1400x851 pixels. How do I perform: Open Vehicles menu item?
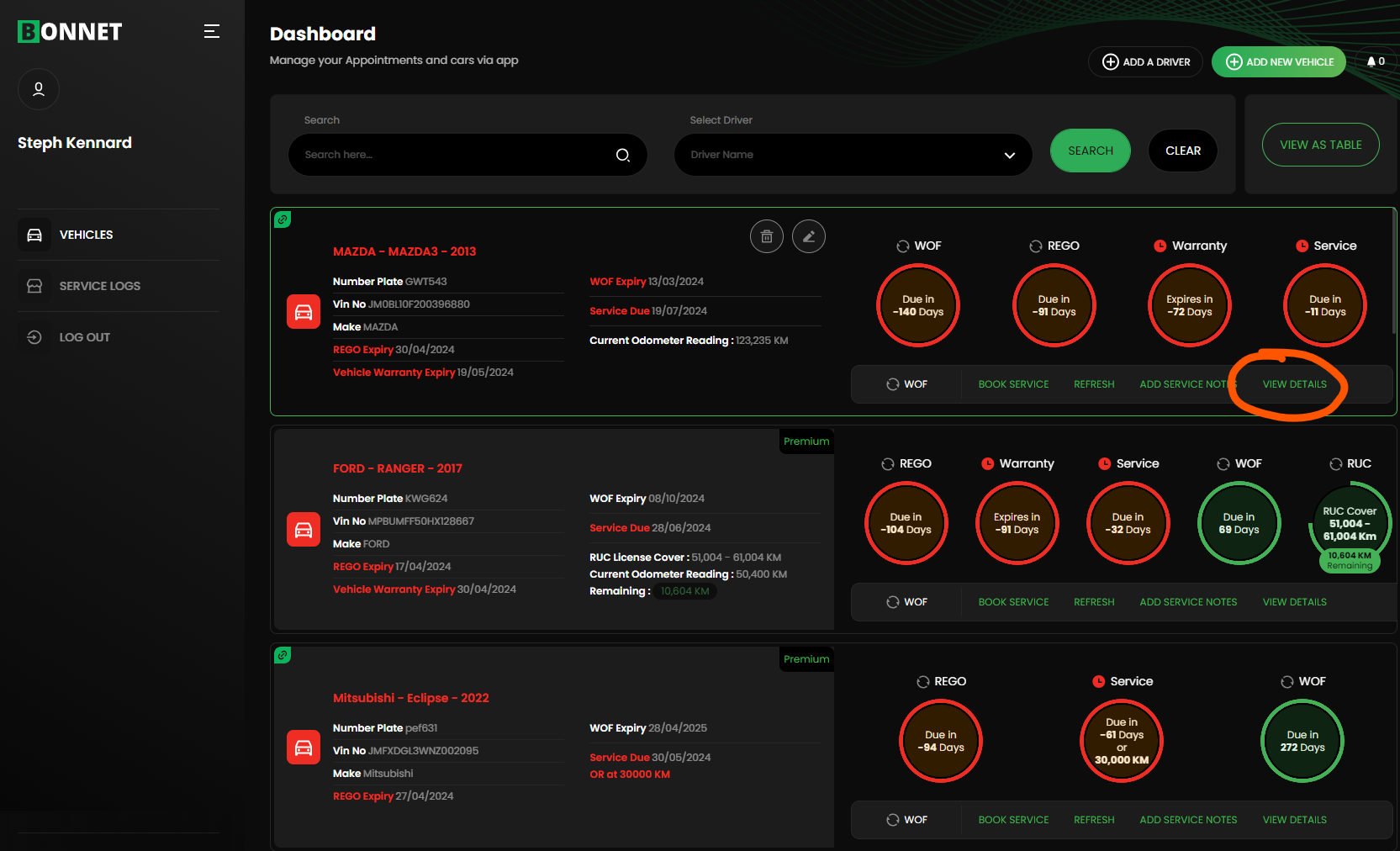119,235
